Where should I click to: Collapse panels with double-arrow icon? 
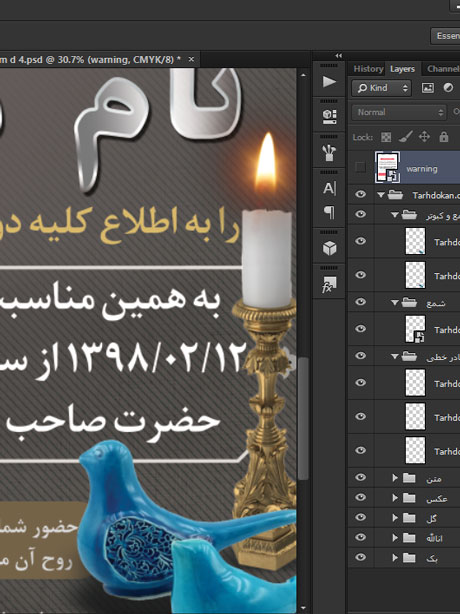339,56
